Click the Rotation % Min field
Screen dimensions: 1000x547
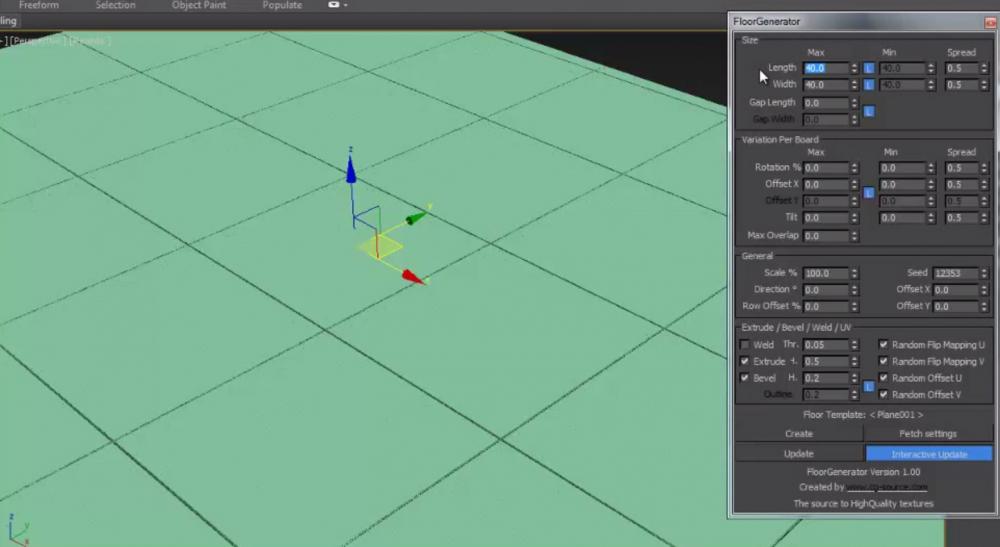(902, 168)
